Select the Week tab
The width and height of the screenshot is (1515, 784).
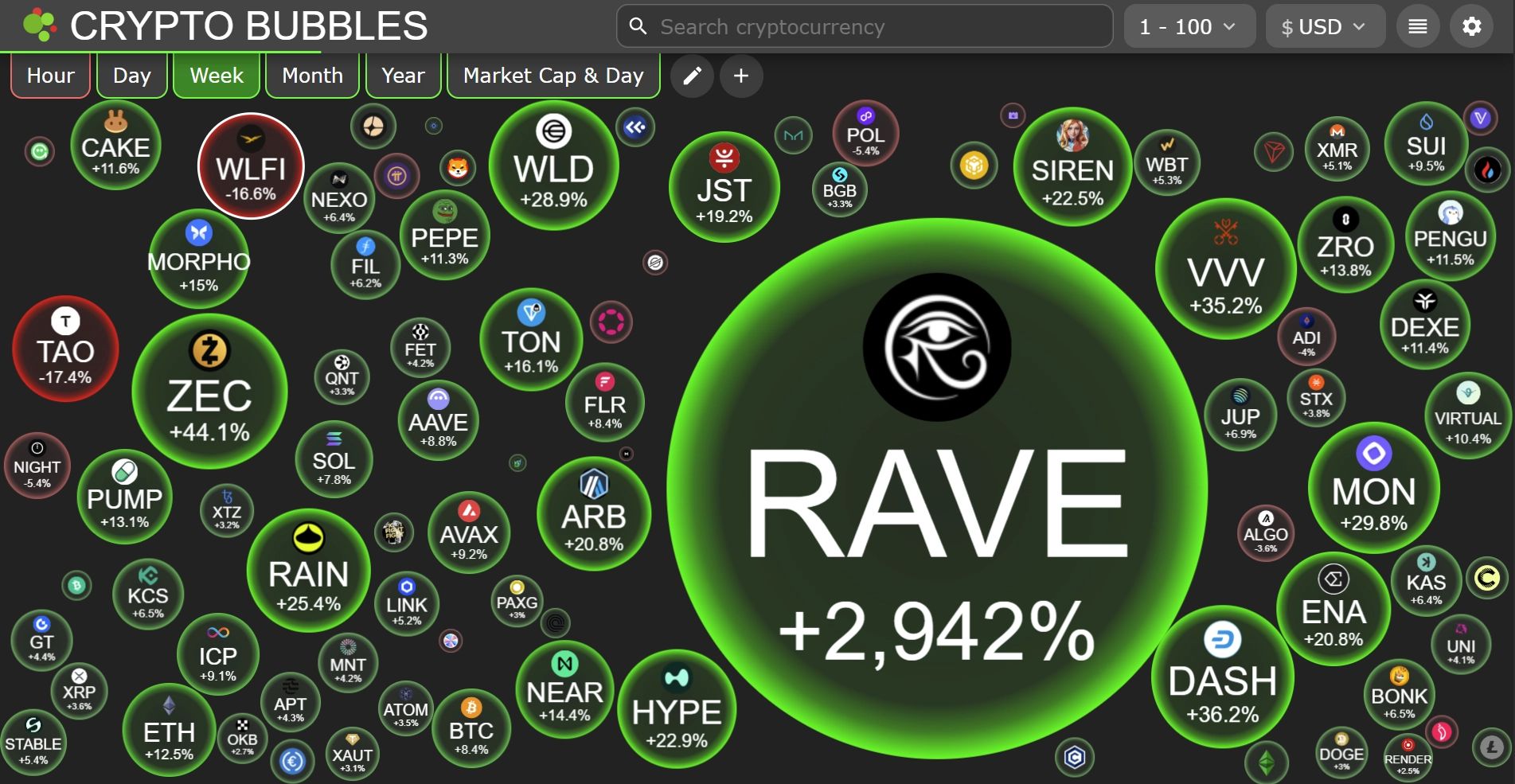coord(217,76)
